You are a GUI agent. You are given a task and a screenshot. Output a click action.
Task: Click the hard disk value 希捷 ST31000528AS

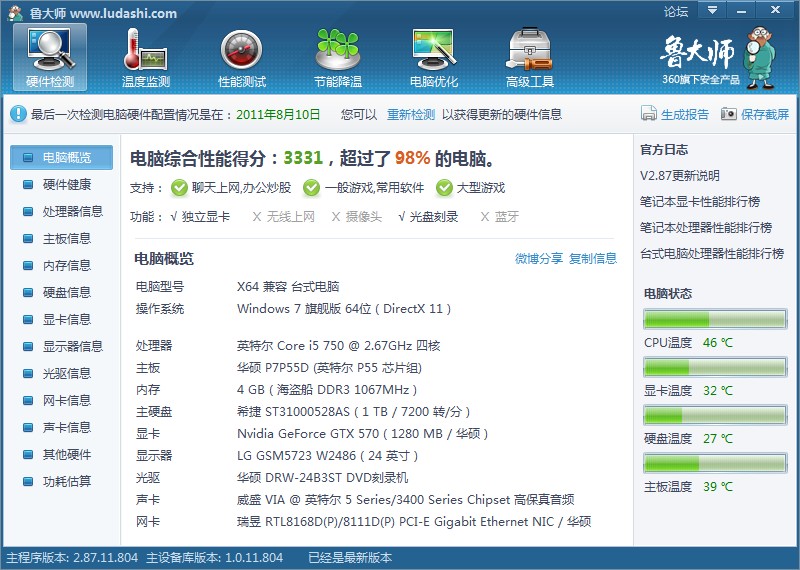pos(353,412)
